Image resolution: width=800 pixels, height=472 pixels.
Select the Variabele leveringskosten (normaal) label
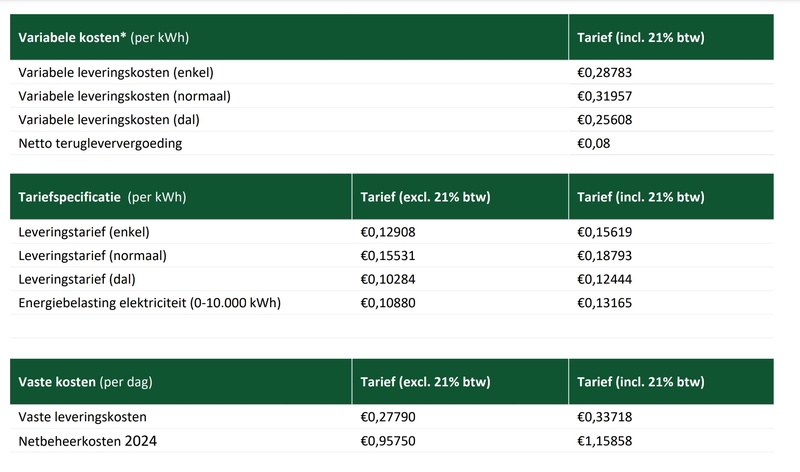click(125, 96)
